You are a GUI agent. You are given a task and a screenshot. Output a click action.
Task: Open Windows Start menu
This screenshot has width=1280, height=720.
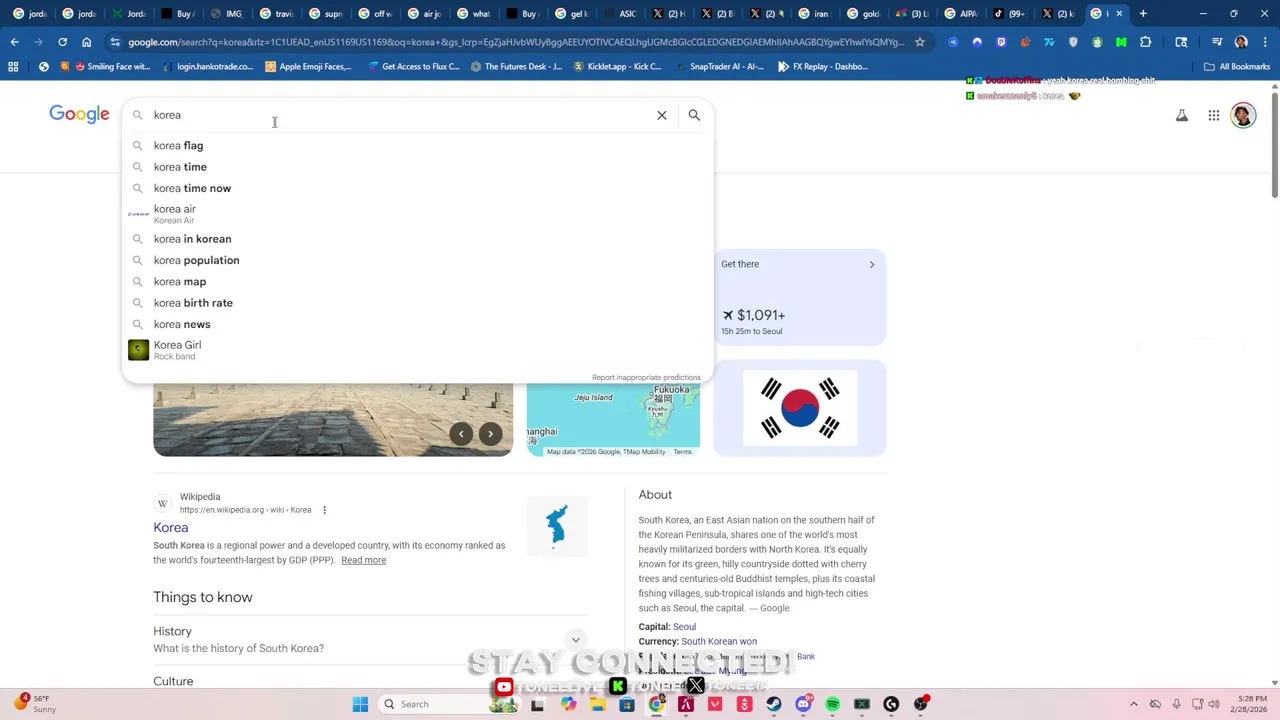point(360,704)
